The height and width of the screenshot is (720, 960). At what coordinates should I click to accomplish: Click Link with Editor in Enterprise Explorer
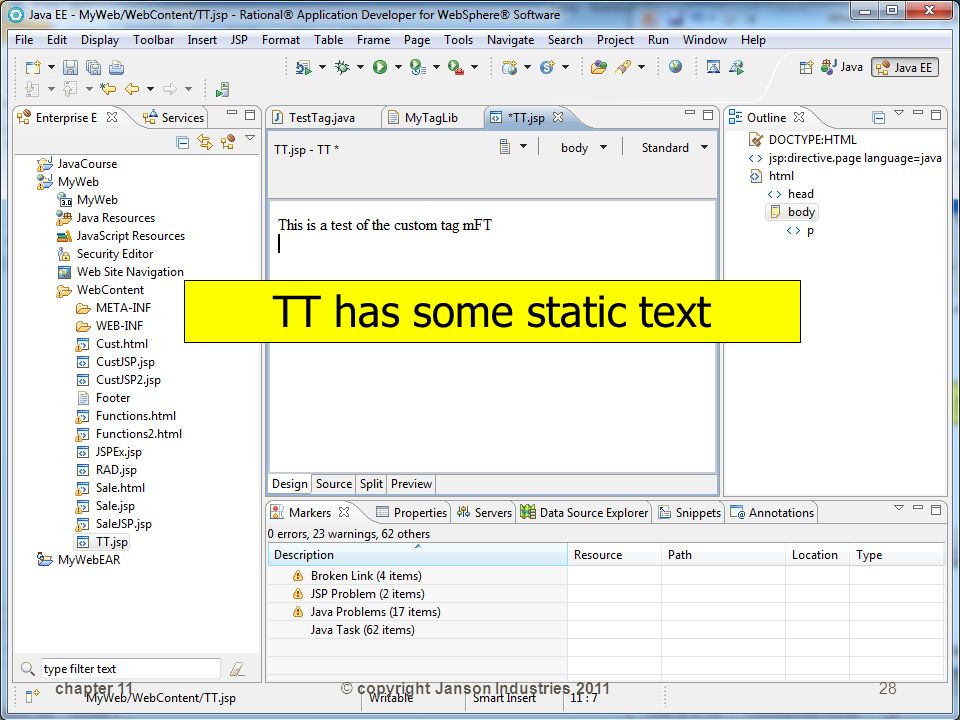pyautogui.click(x=205, y=143)
